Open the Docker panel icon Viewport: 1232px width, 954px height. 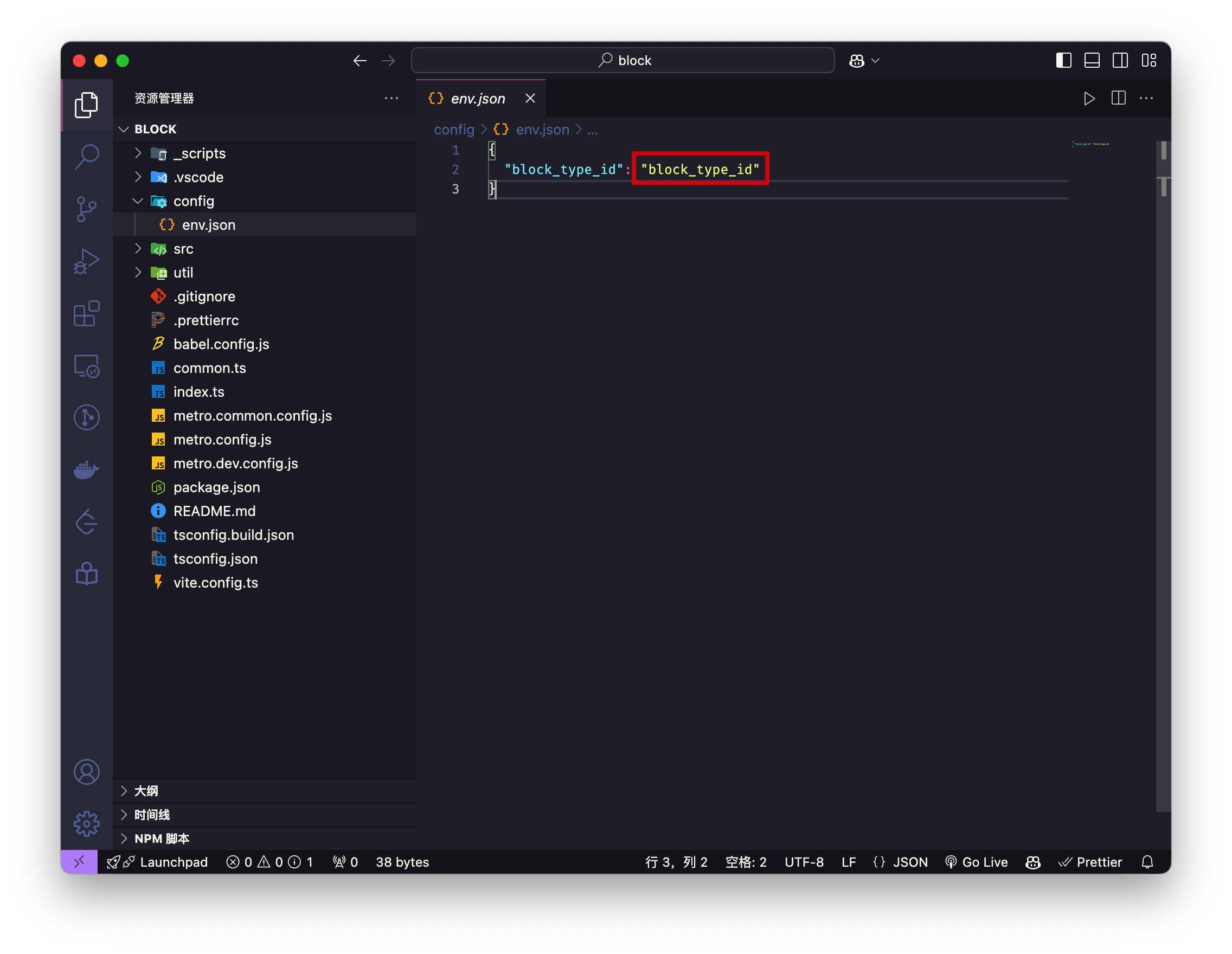click(86, 469)
